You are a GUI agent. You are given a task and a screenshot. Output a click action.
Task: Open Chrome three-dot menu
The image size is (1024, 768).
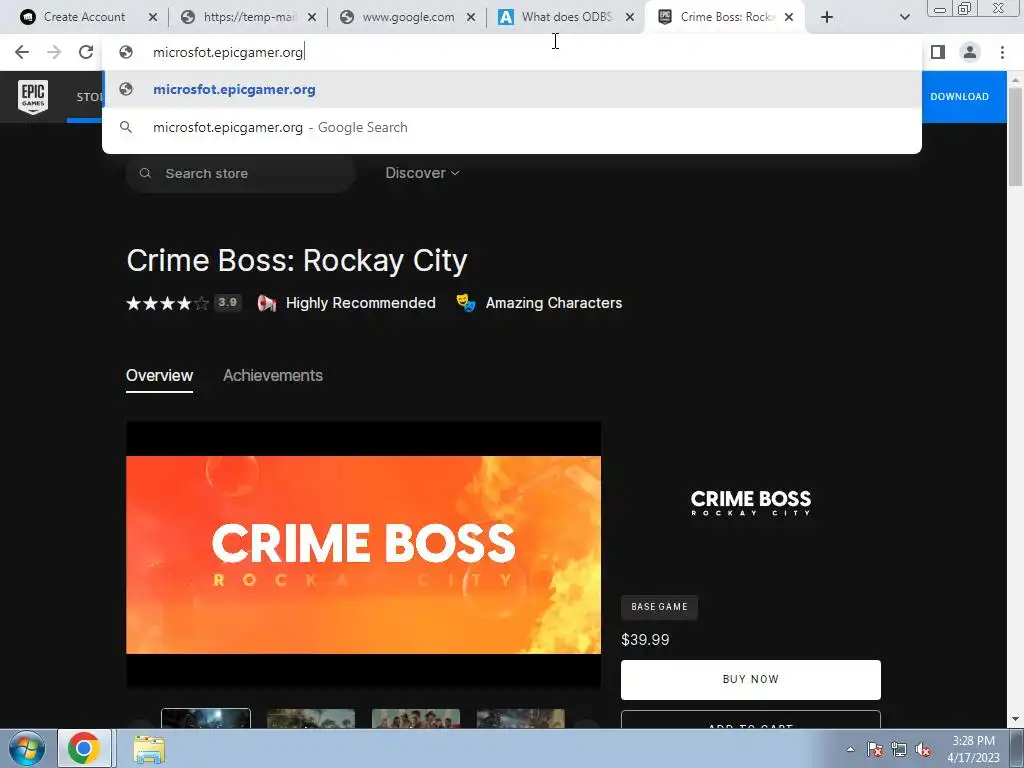coord(1002,52)
